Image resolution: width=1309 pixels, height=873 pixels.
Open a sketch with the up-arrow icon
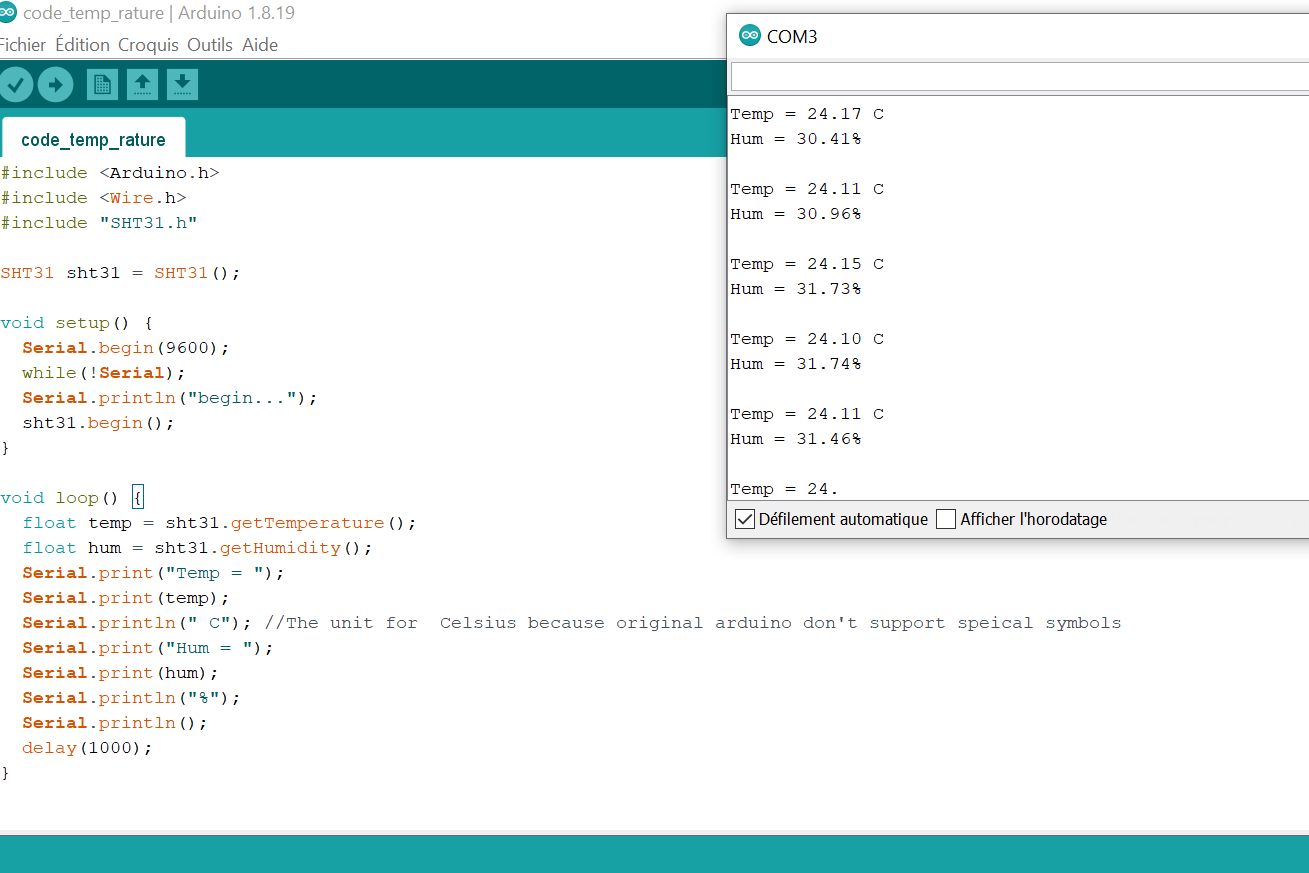click(x=142, y=85)
